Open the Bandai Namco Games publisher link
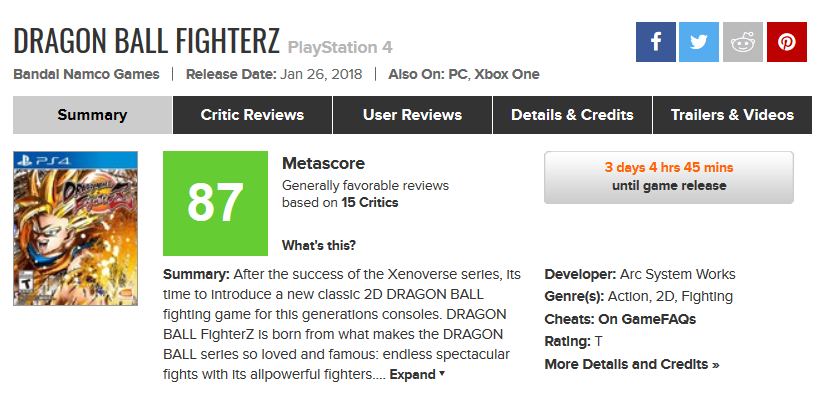 tap(86, 75)
